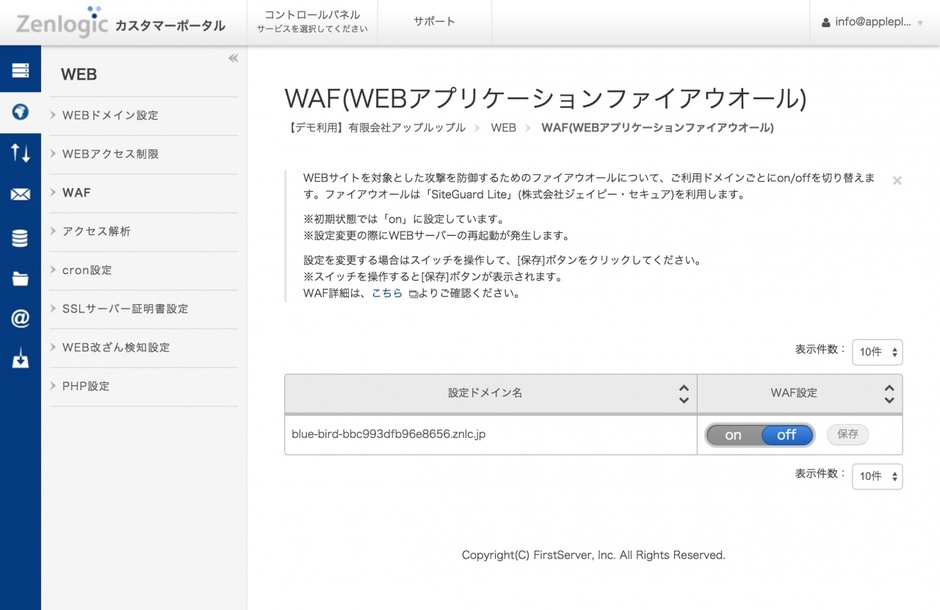
Task: Open the info@ account dropdown menu
Action: tap(872, 22)
